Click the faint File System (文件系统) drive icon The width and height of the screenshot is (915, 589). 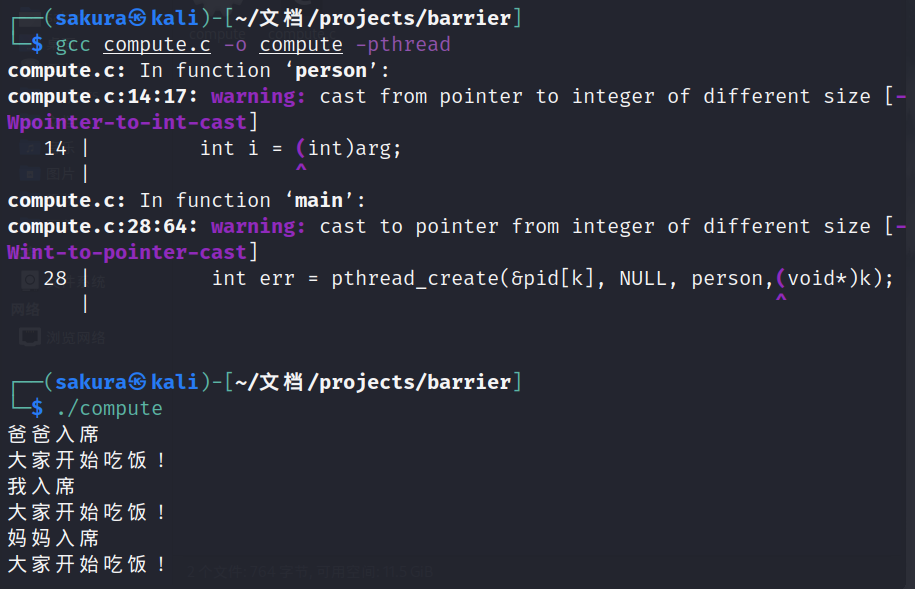coord(31,279)
